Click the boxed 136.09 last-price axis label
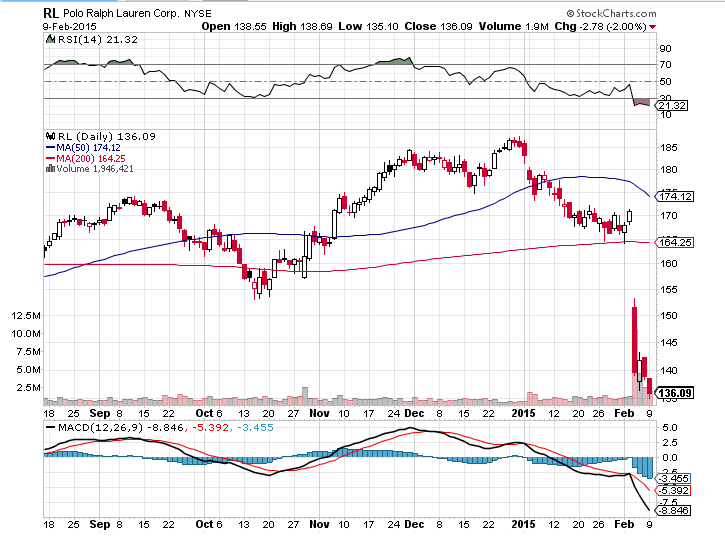Screen dimensions: 725x537 pyautogui.click(x=674, y=393)
